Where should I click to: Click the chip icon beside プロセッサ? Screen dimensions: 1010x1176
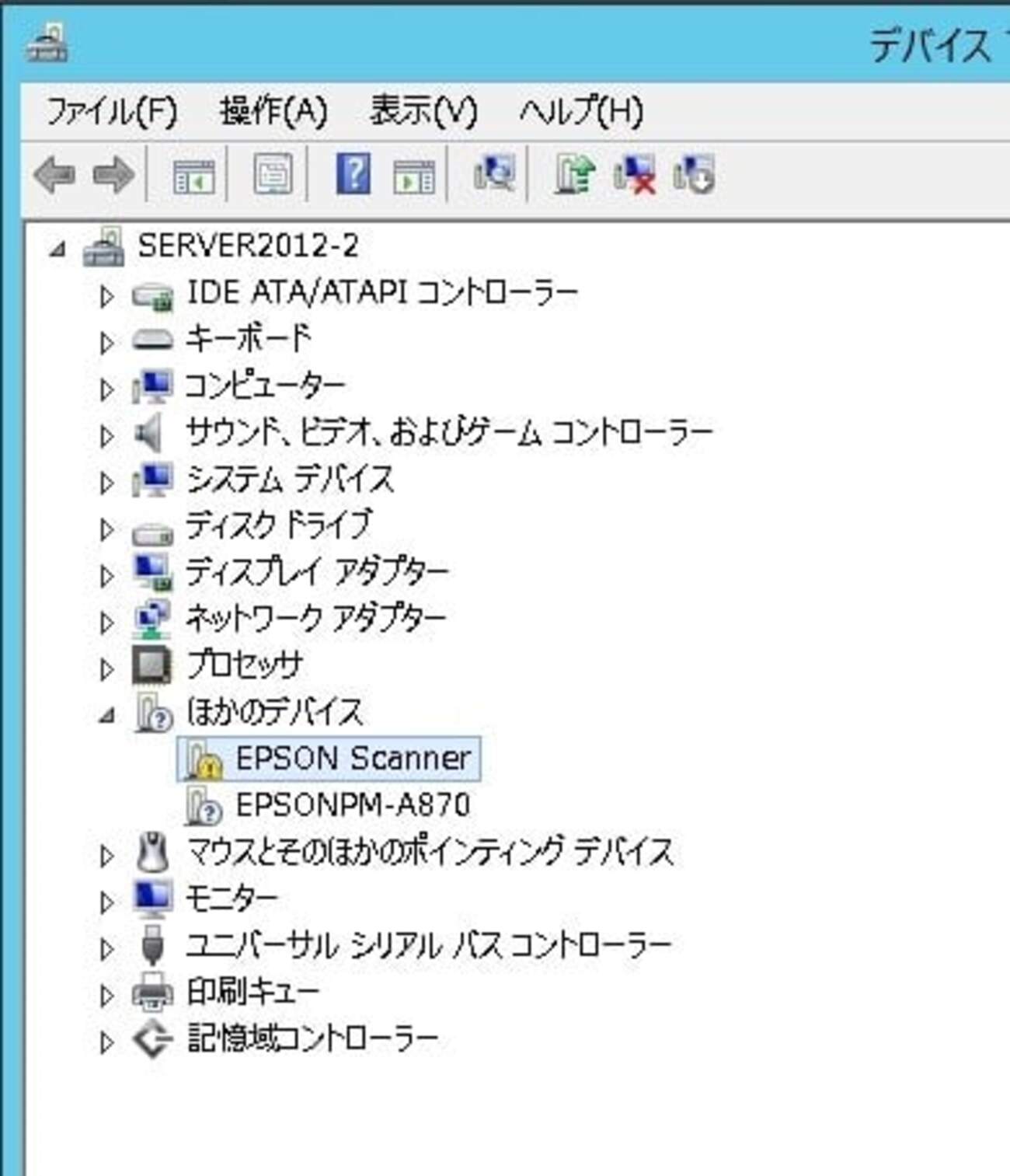(x=152, y=666)
